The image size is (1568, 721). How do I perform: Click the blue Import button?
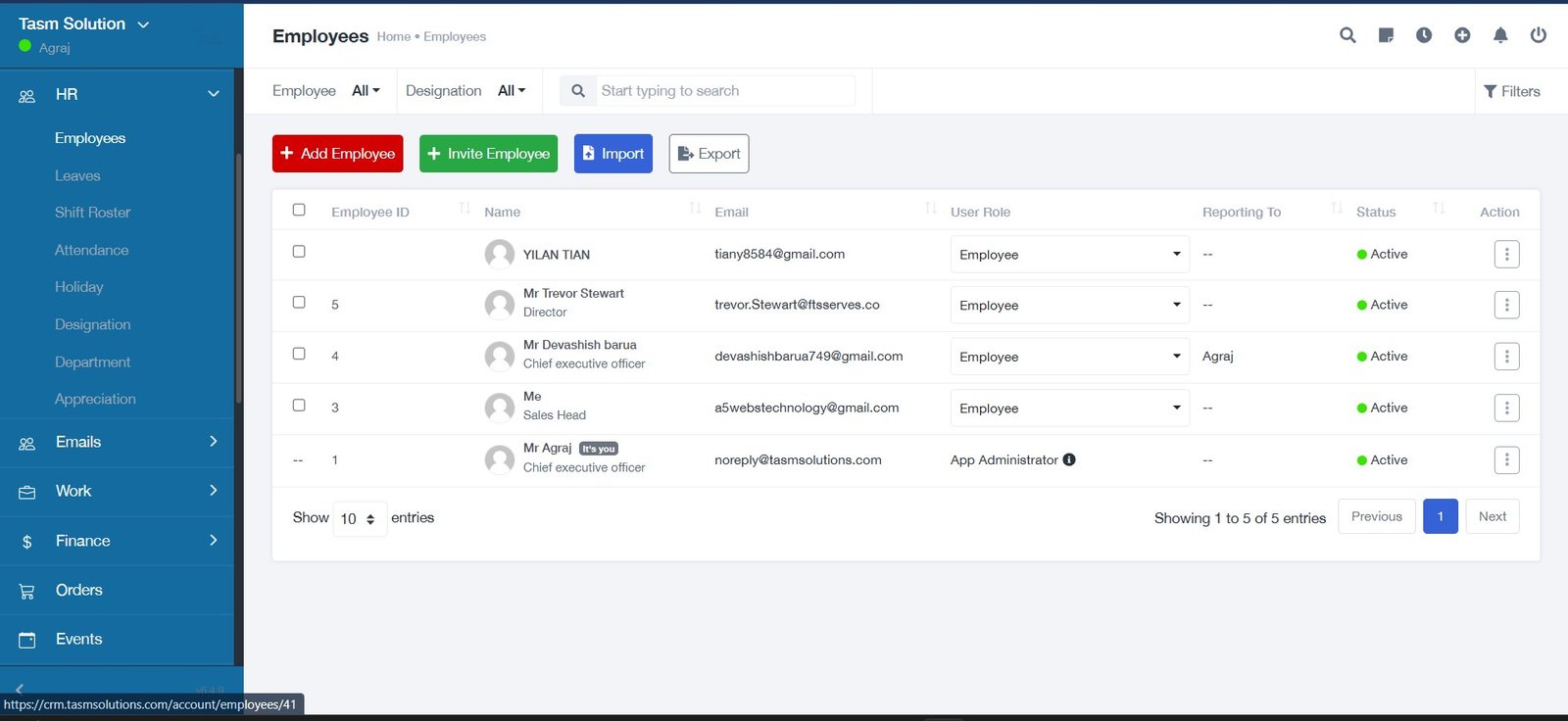coord(612,154)
